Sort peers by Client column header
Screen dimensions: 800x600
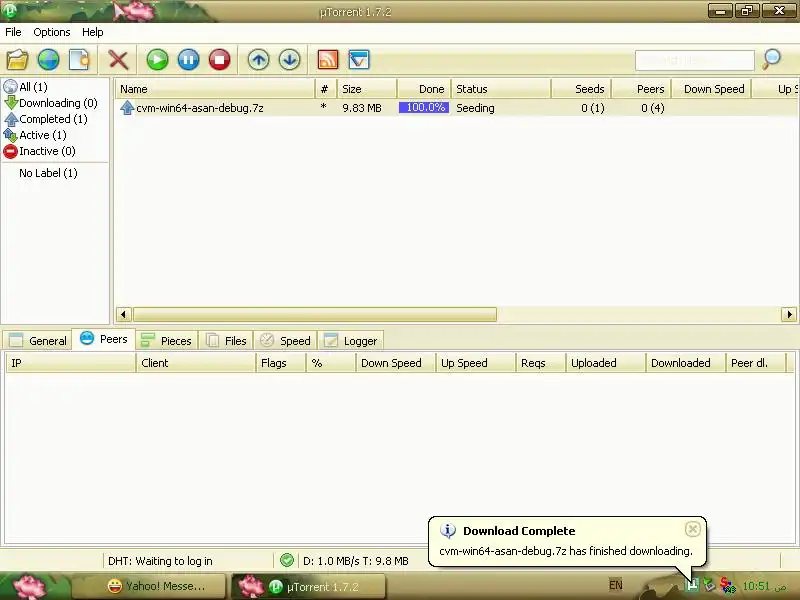point(195,363)
